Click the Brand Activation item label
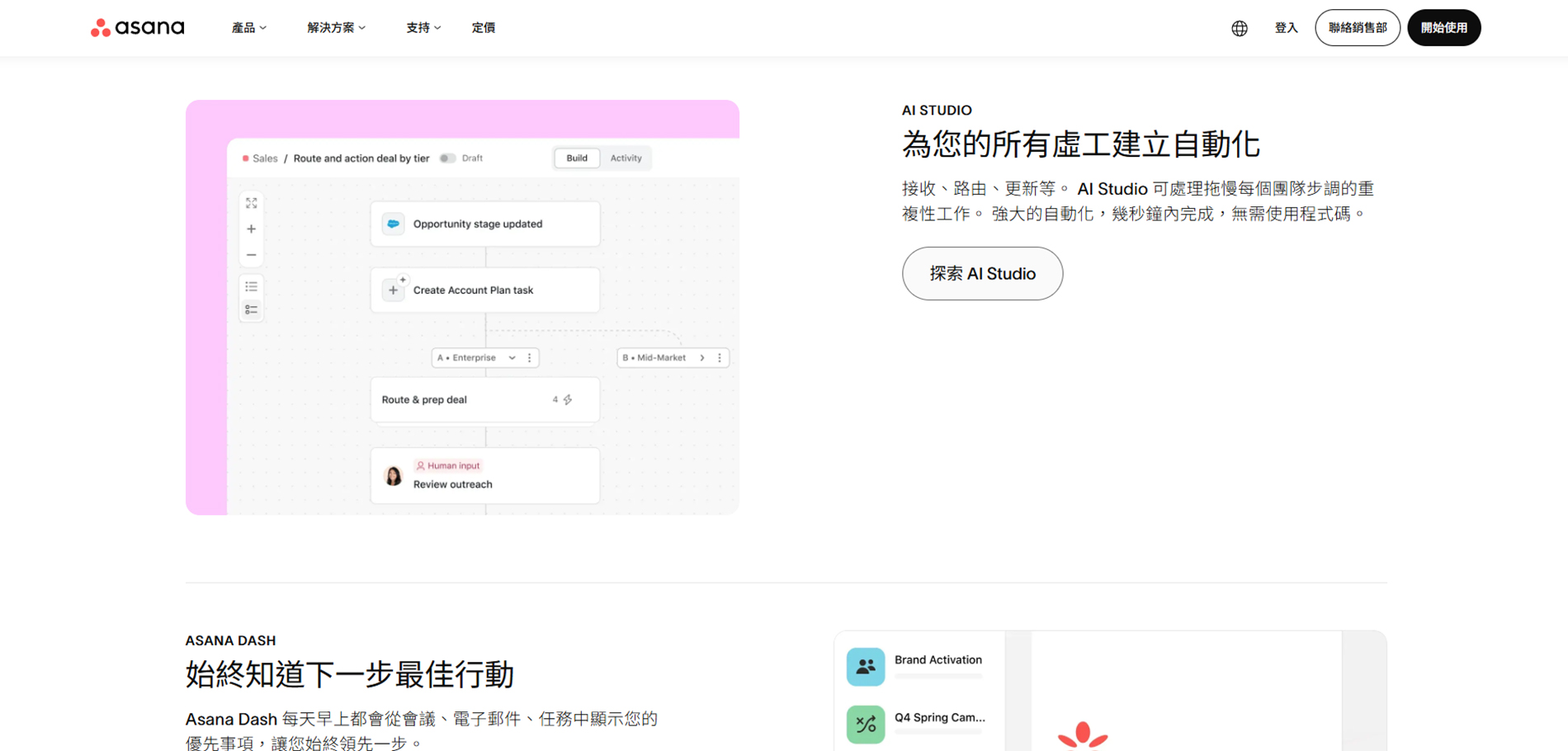This screenshot has width=1568, height=751. coord(938,660)
